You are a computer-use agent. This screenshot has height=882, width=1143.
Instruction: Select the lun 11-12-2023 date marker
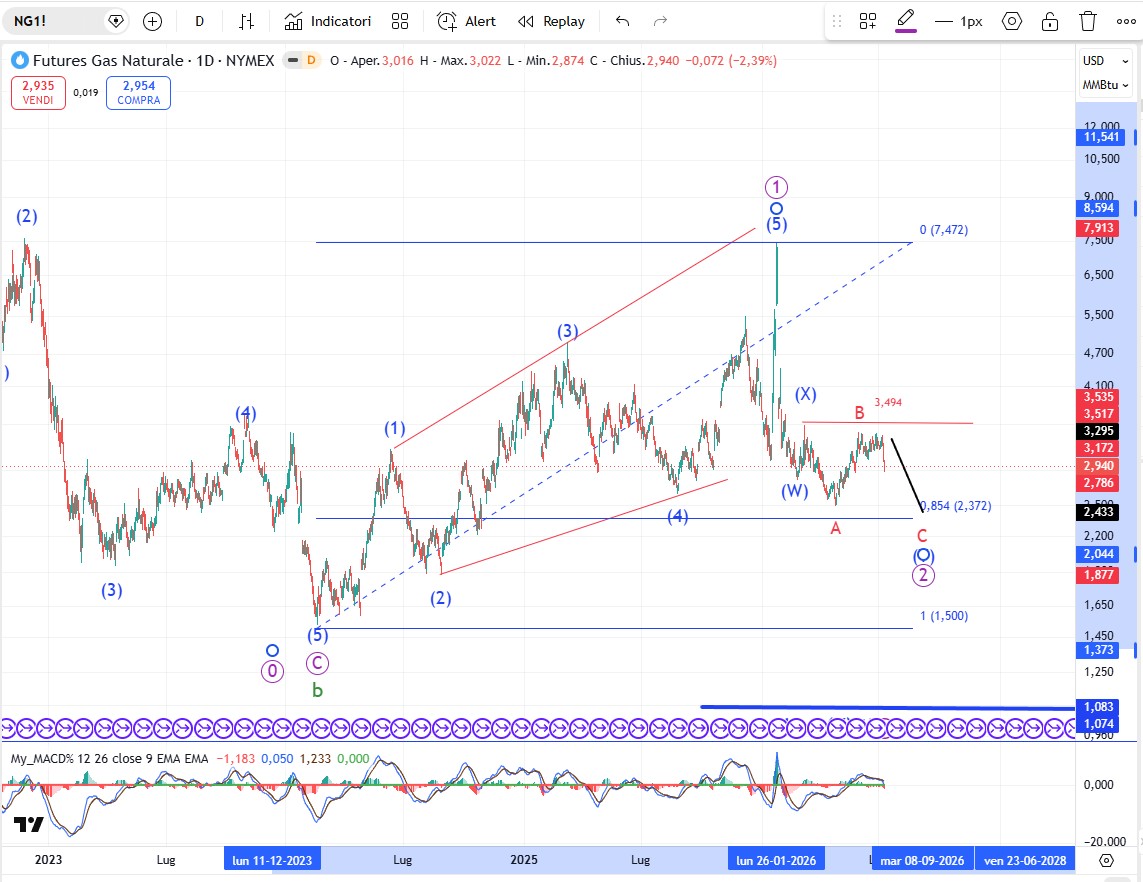(x=272, y=860)
